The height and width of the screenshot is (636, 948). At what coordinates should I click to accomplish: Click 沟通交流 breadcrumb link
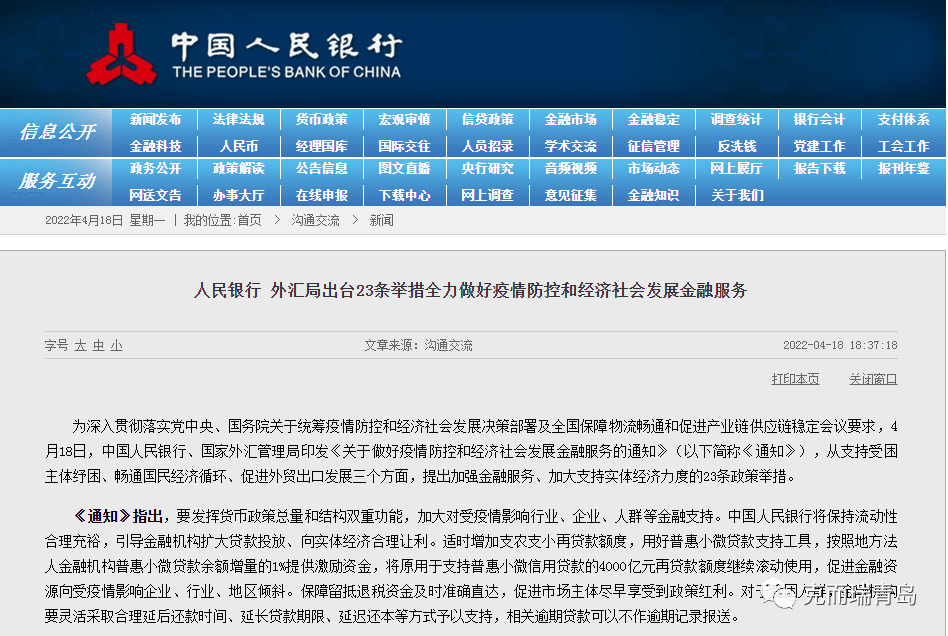[315, 221]
